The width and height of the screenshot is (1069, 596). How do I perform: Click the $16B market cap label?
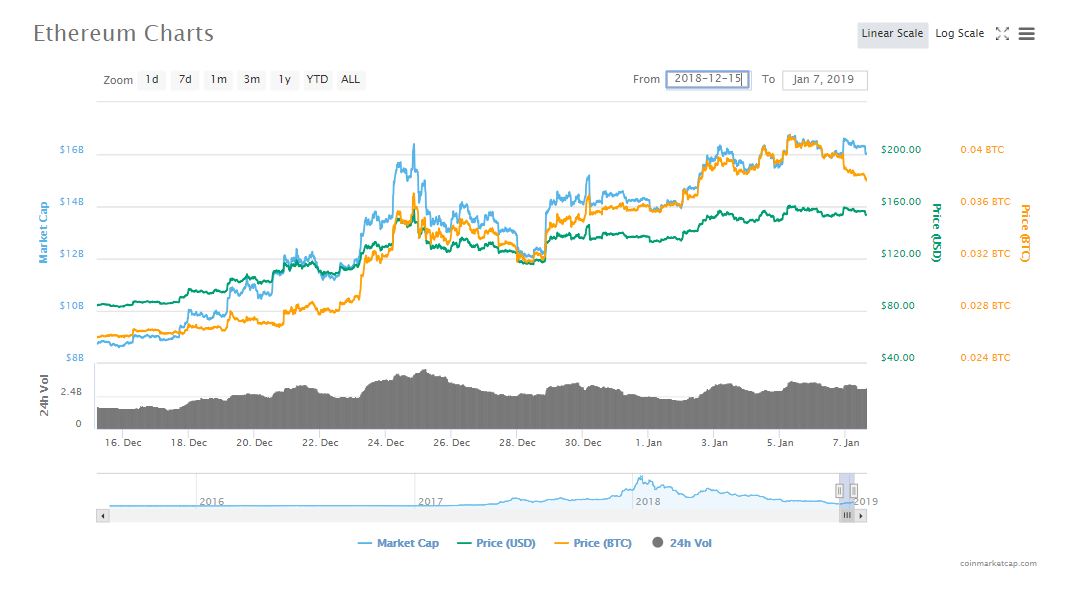(x=72, y=150)
